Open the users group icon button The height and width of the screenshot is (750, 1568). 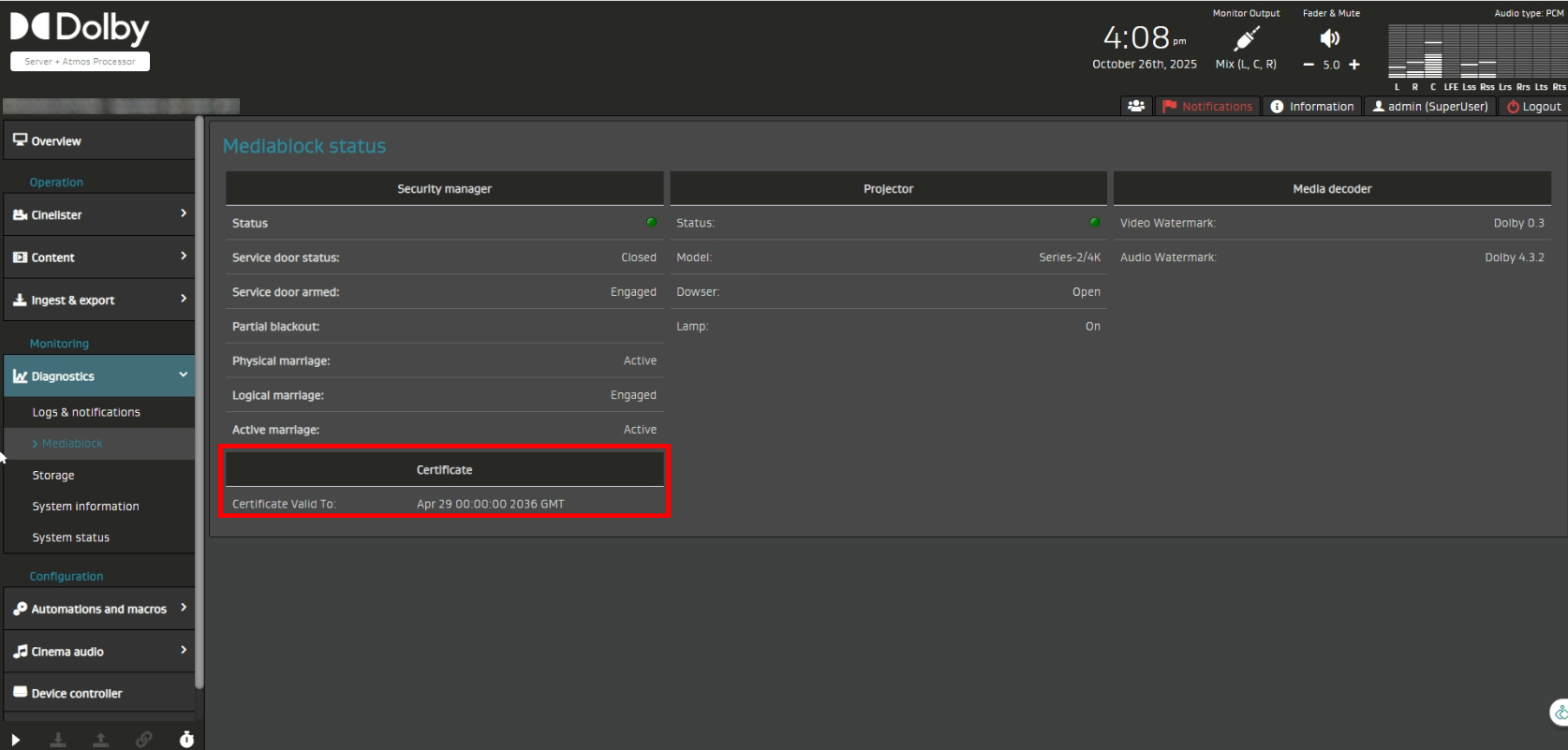click(1136, 106)
